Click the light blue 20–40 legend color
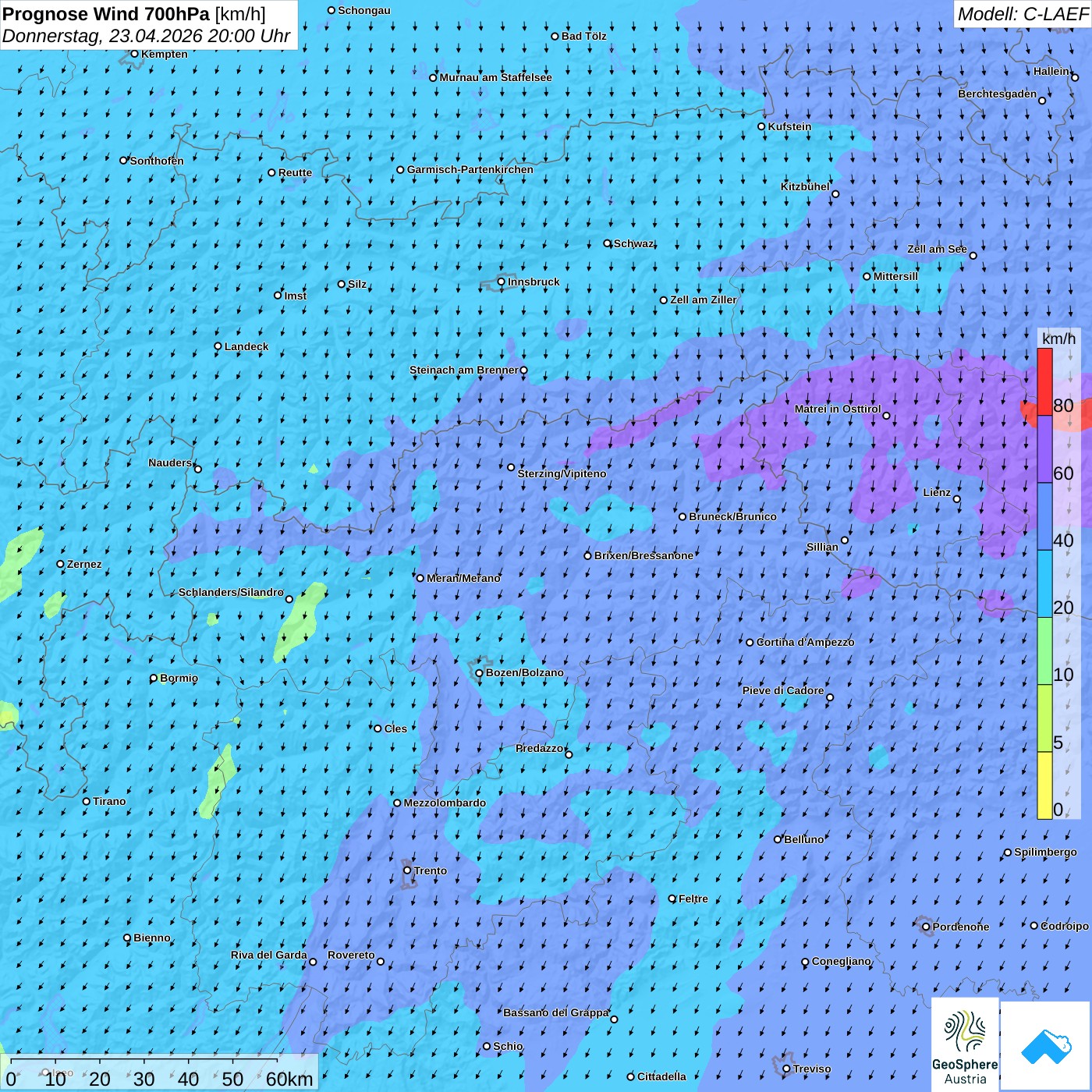 coord(1044,584)
